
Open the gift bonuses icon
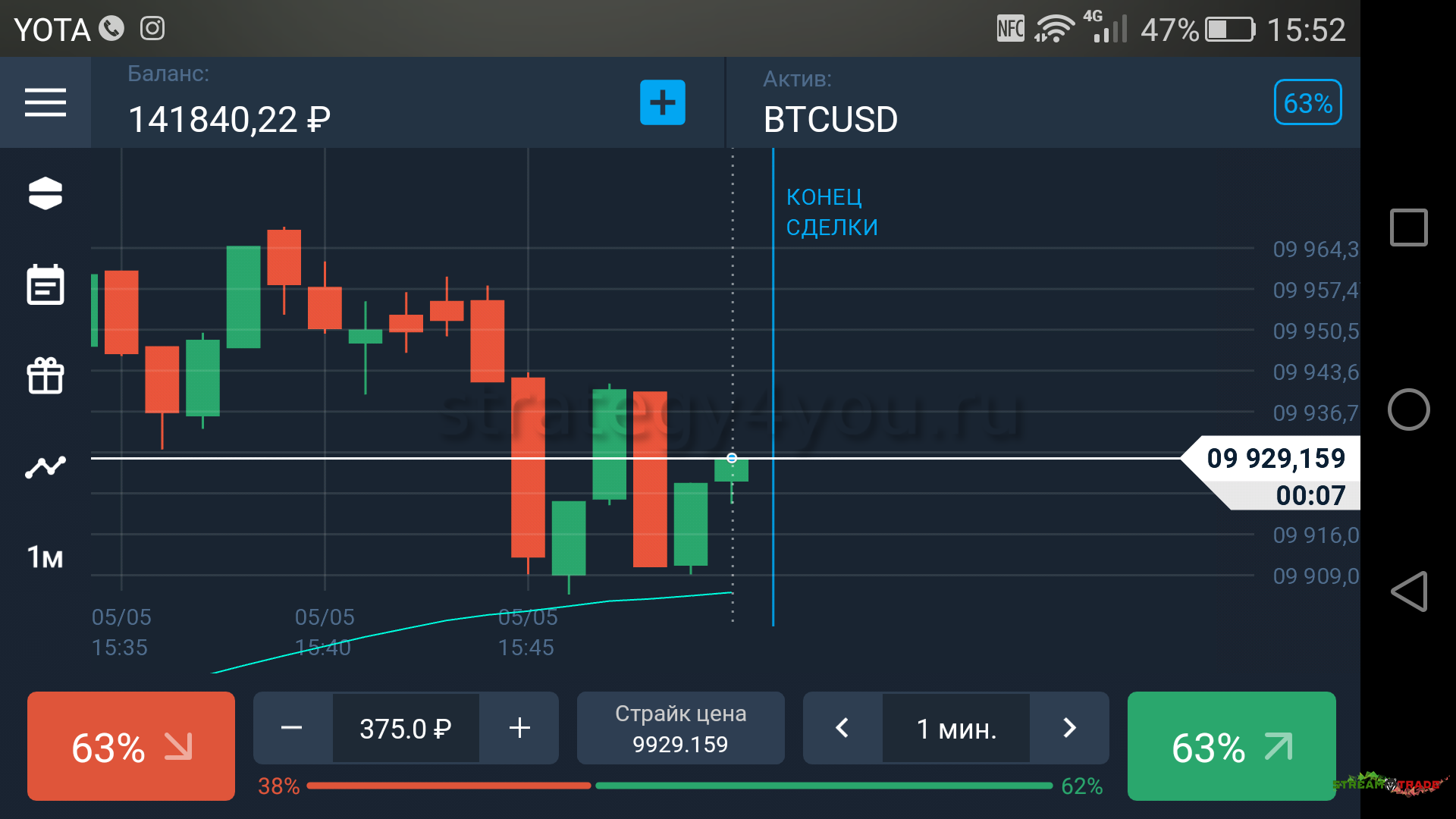click(45, 375)
